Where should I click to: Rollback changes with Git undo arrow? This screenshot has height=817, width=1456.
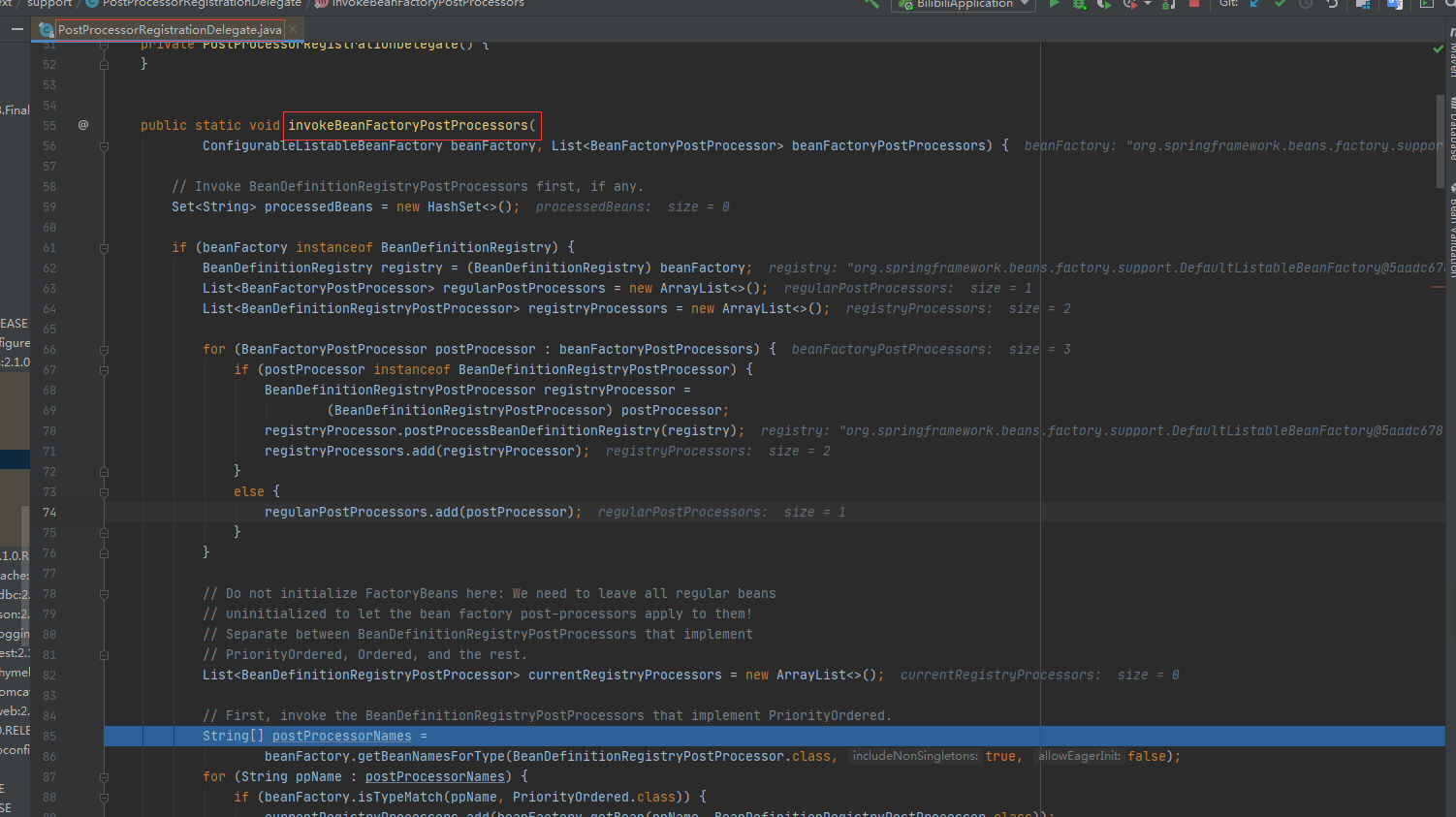tap(1332, 4)
